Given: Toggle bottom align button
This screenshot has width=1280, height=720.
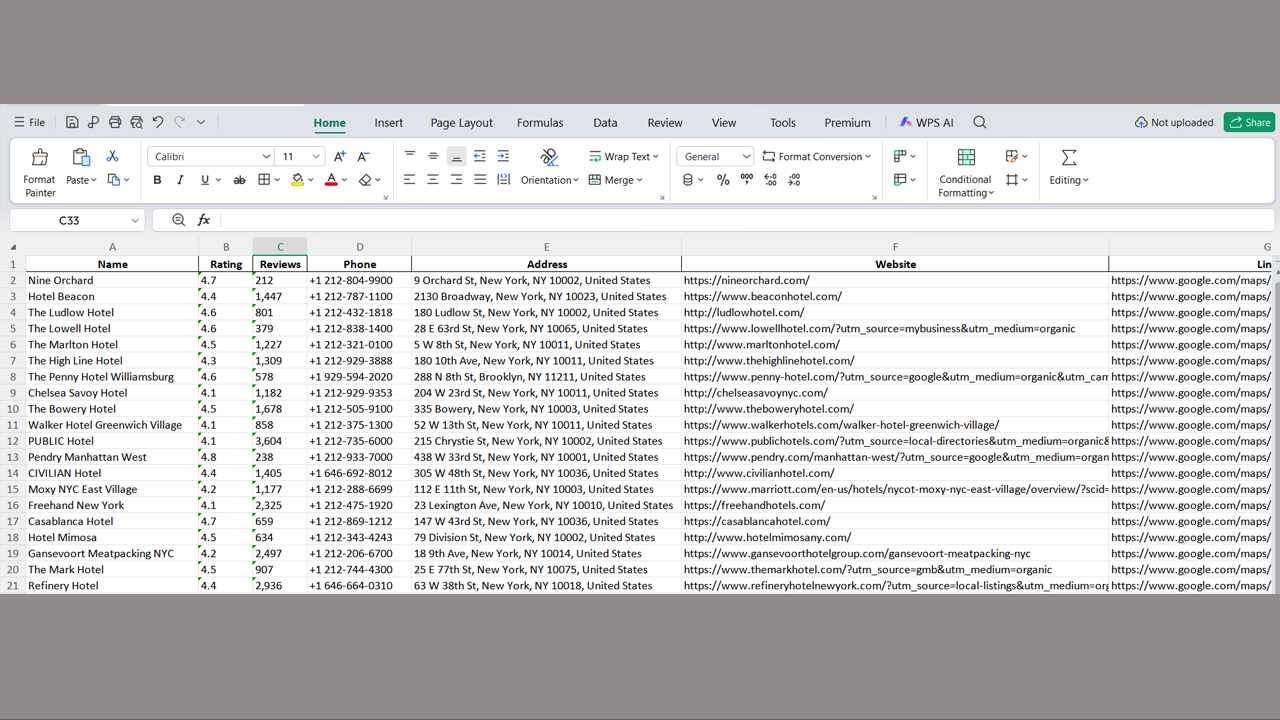Looking at the screenshot, I should click(456, 156).
